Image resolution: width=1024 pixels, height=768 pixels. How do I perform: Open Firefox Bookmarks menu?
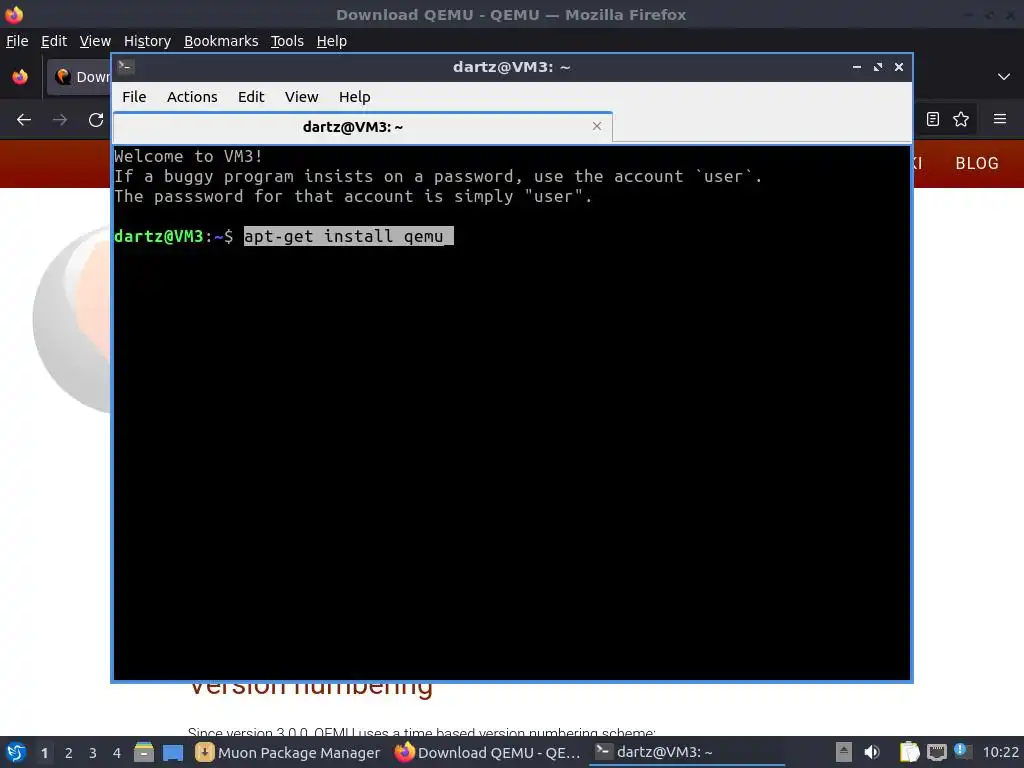pos(221,41)
